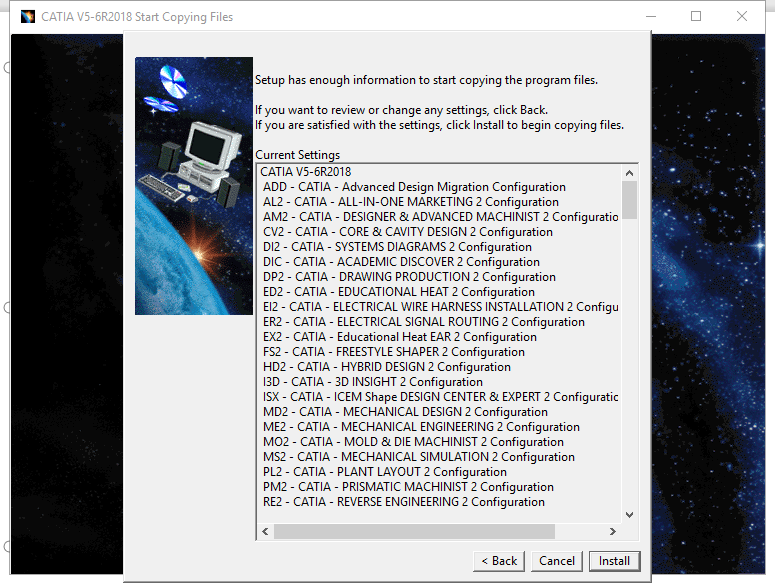The height and width of the screenshot is (584, 775).
Task: Select EX2 - Educational Heat EAR 2 line
Action: pos(400,337)
